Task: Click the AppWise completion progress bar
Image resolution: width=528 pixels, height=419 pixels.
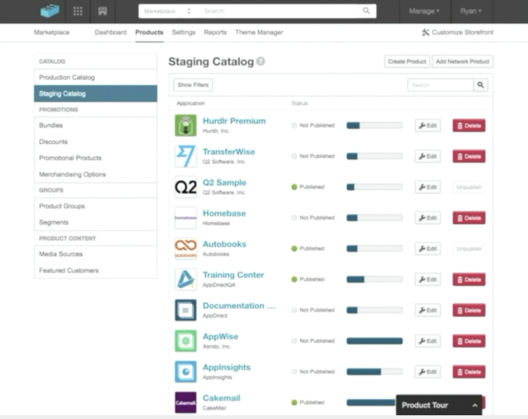Action: tap(374, 341)
